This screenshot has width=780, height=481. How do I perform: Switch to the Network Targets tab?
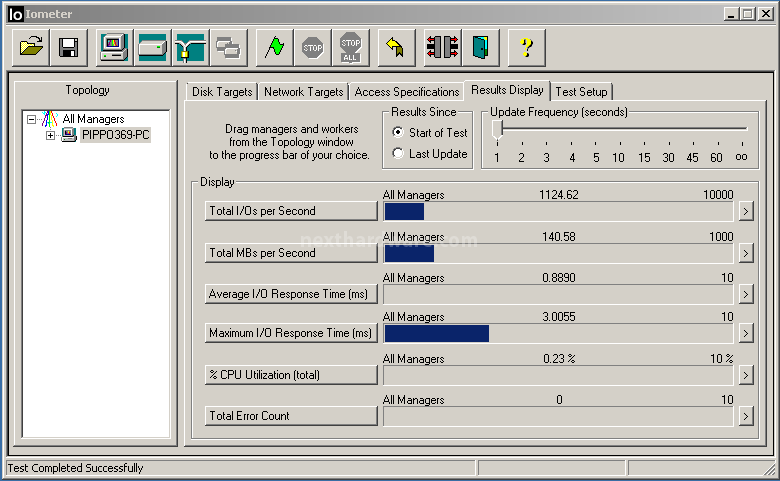[303, 92]
